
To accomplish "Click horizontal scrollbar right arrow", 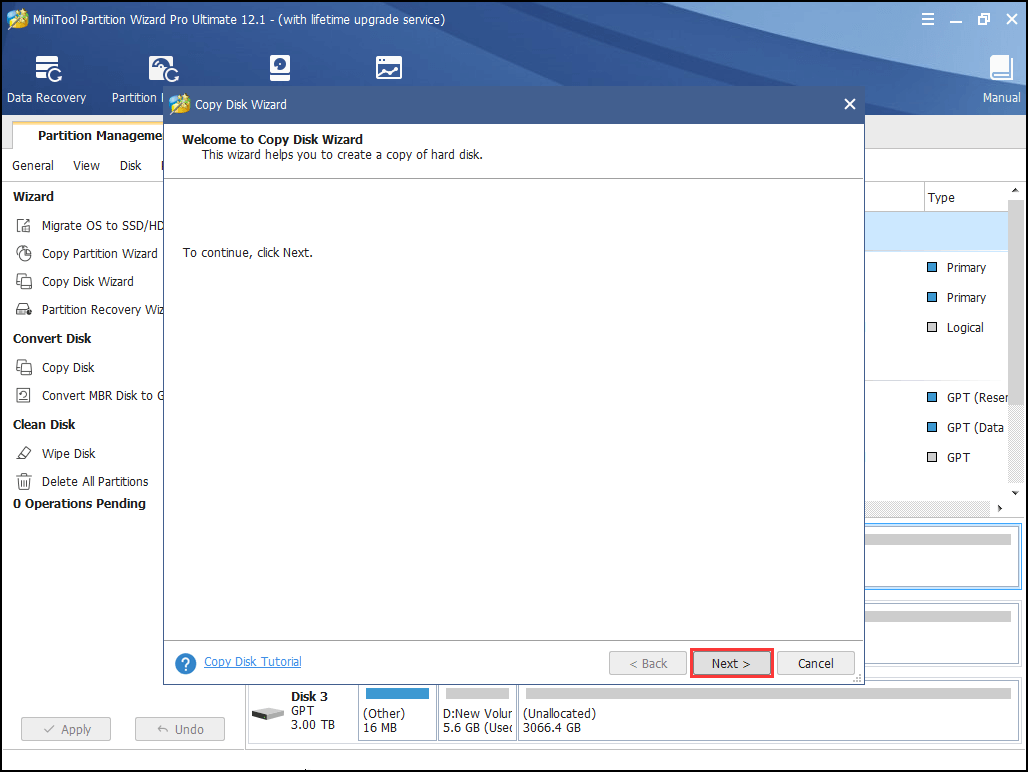I will 1000,508.
